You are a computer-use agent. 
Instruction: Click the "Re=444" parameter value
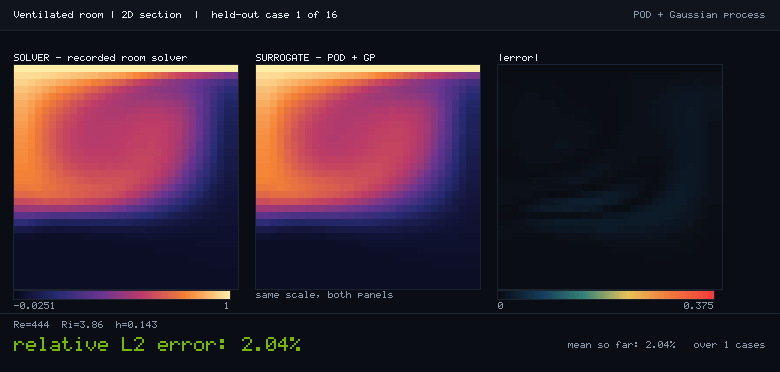31,325
